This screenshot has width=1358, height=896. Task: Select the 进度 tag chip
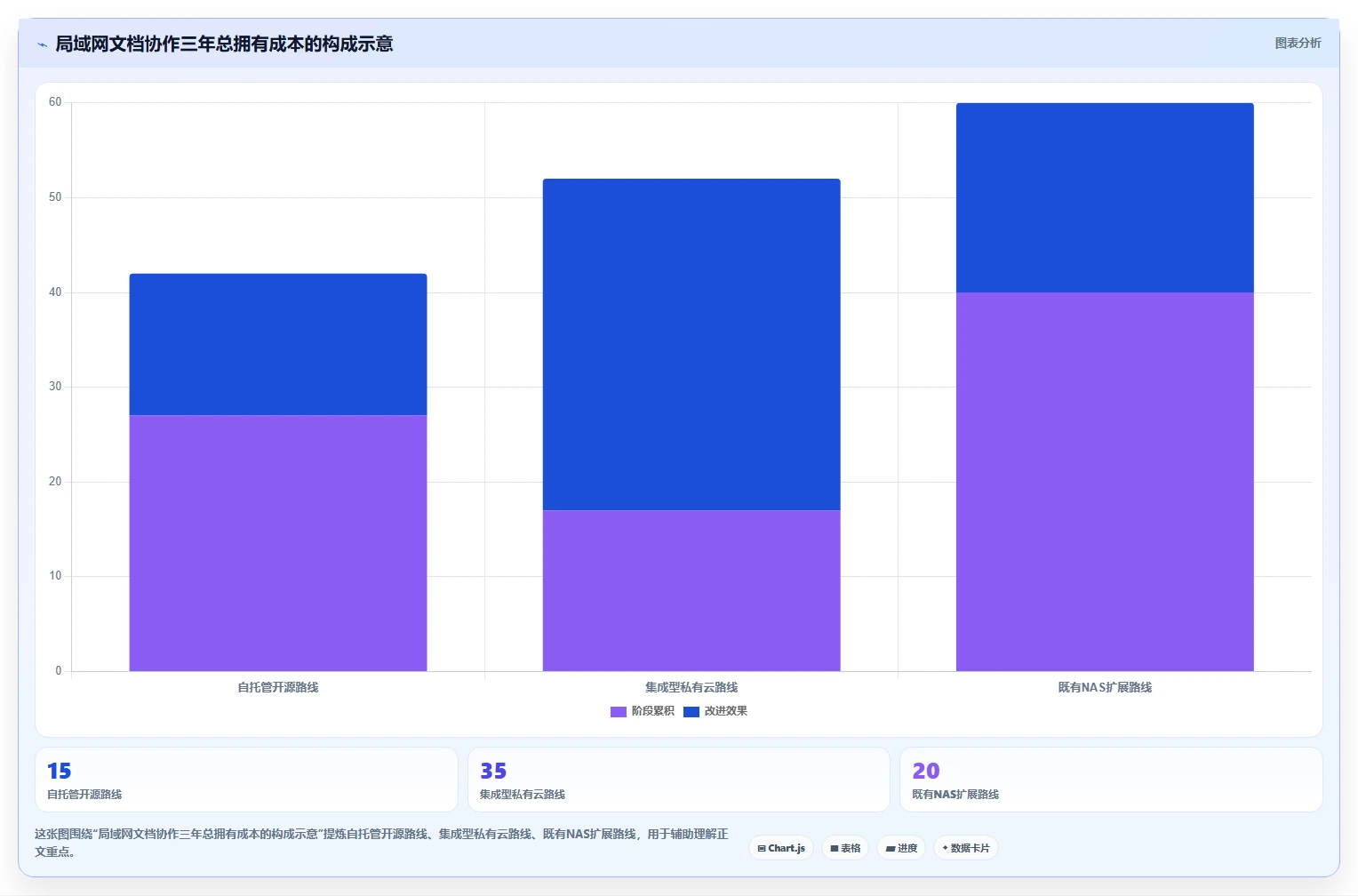901,848
